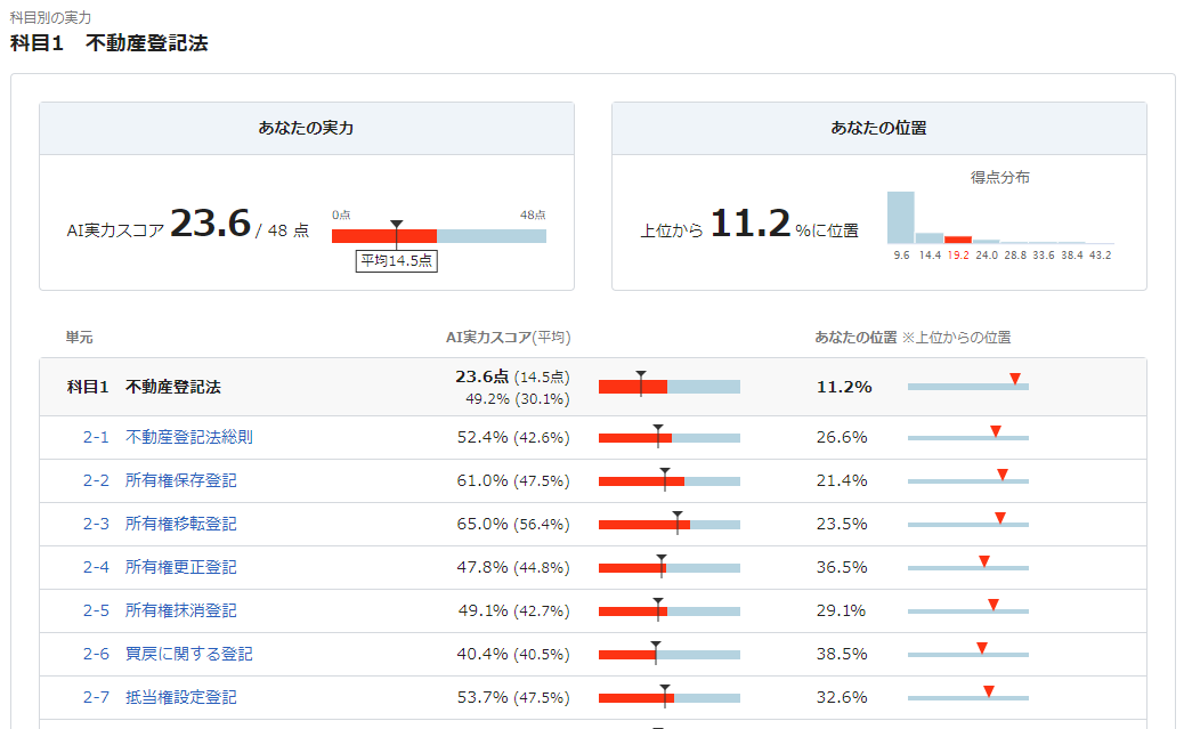The height and width of the screenshot is (729, 1184).
Task: Click the 65.0% score bar for 所有権移転登記
Action: (669, 524)
